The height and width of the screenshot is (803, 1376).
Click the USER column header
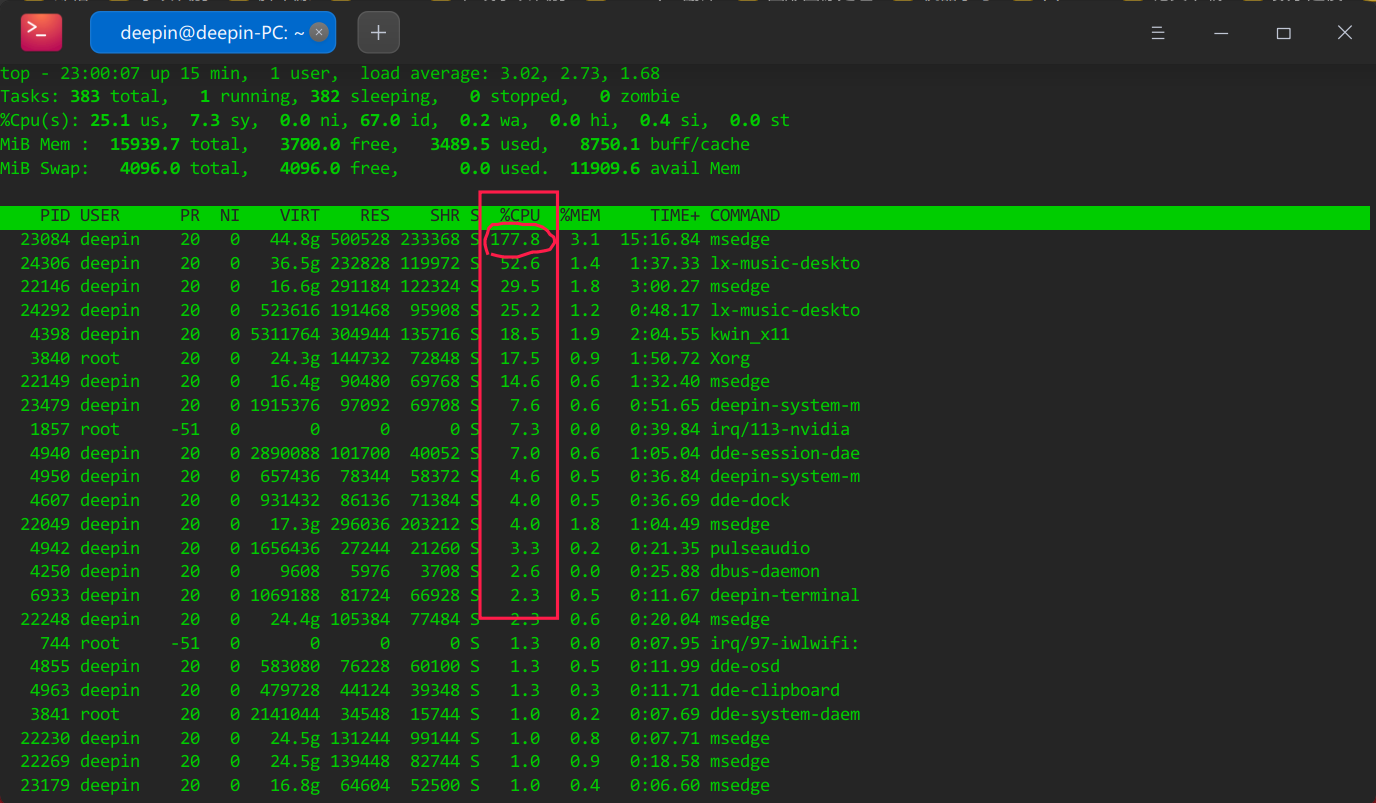pos(100,216)
